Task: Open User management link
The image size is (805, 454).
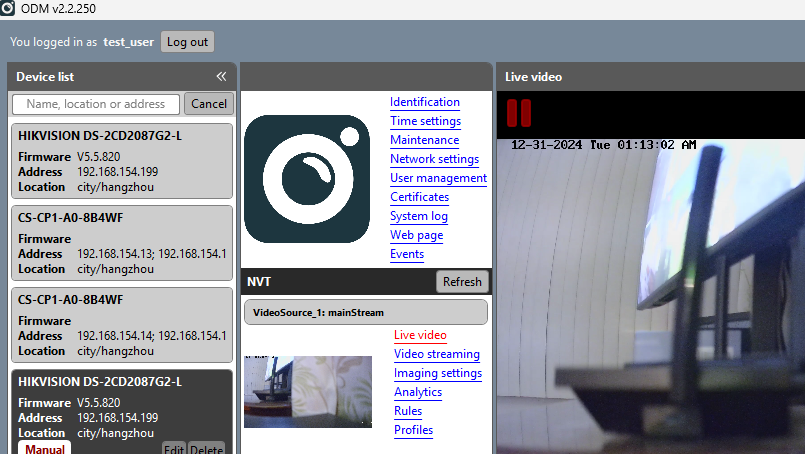Action: (x=438, y=178)
